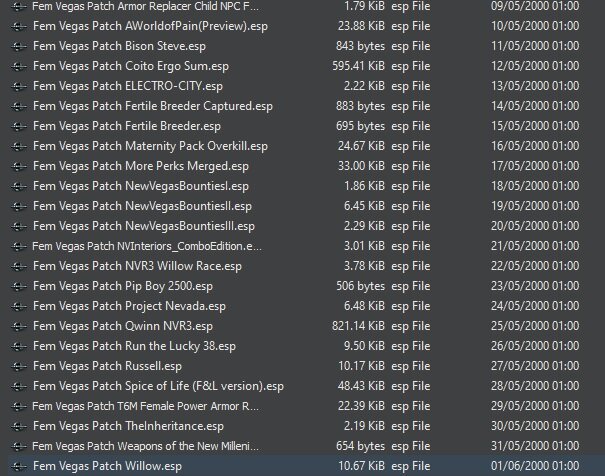
Task: Click the 33.00 KiB size value
Action: (x=361, y=167)
